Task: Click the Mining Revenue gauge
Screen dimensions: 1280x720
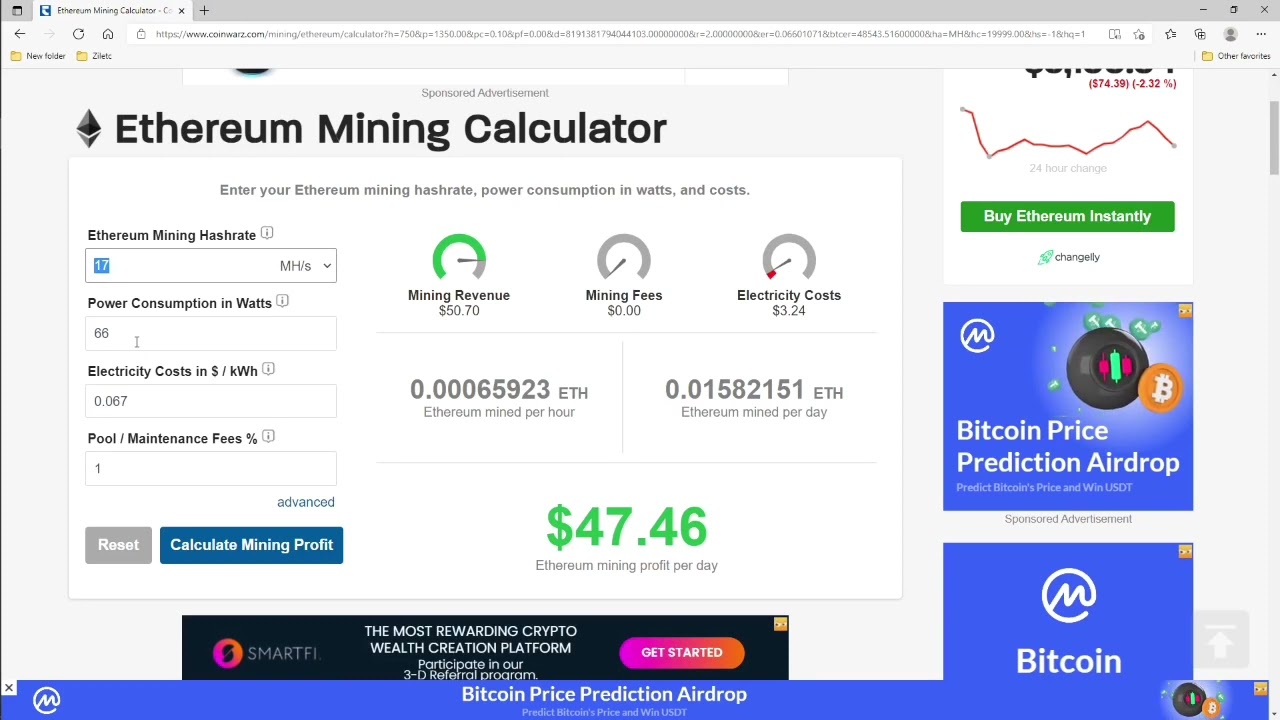Action: pyautogui.click(x=459, y=258)
